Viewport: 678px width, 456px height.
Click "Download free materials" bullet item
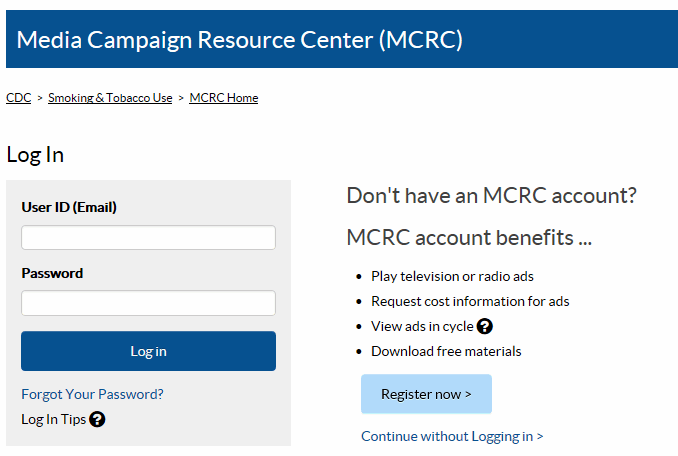point(446,351)
